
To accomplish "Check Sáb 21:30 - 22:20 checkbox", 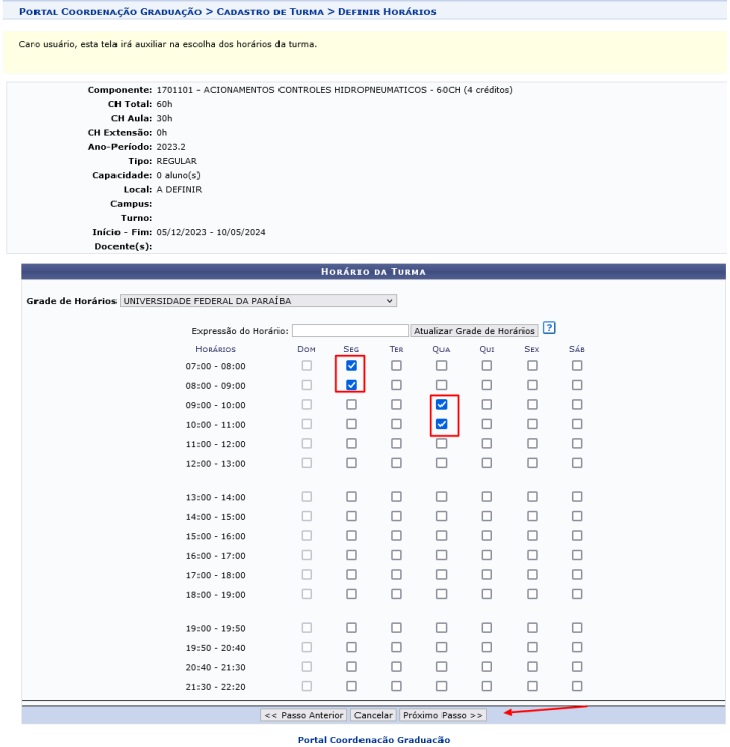I will pyautogui.click(x=577, y=686).
